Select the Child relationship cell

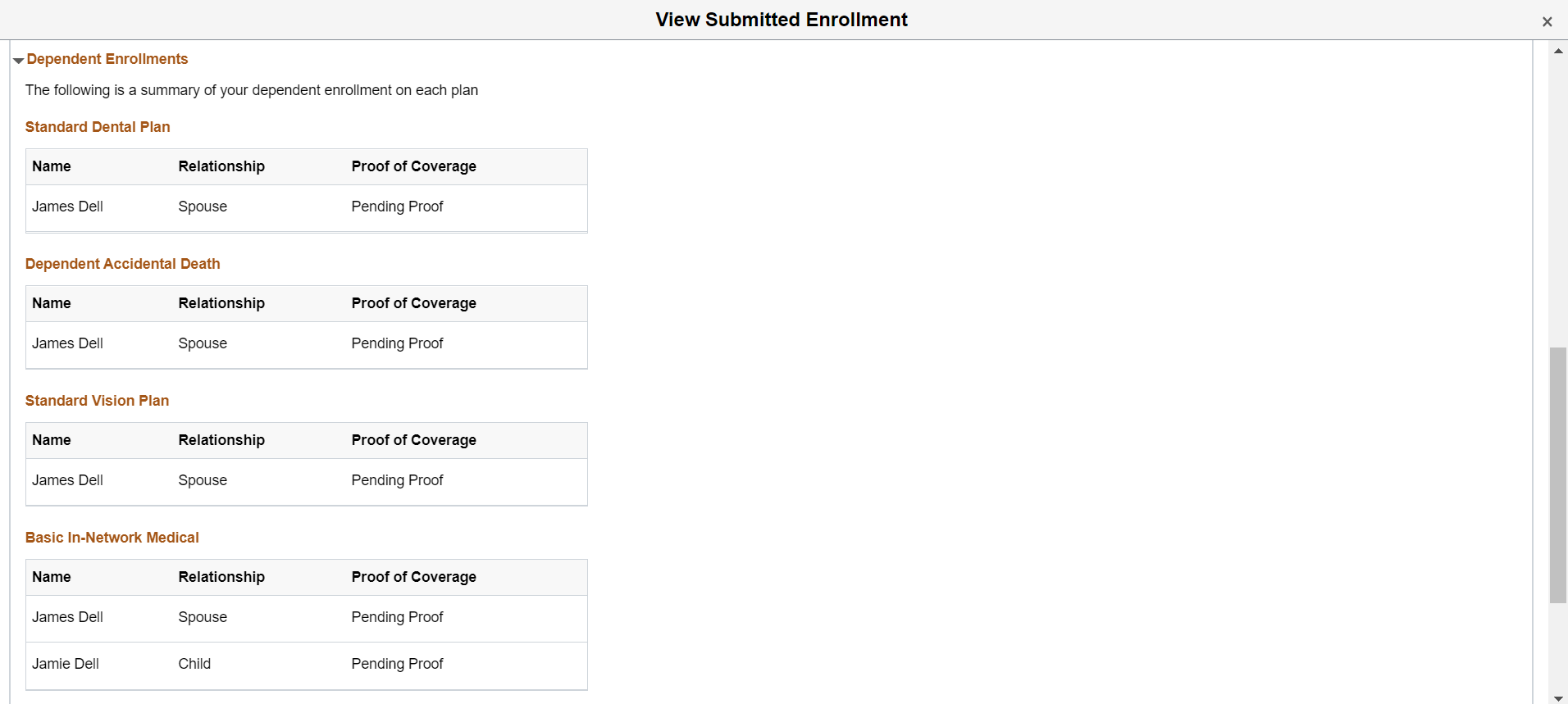point(194,664)
